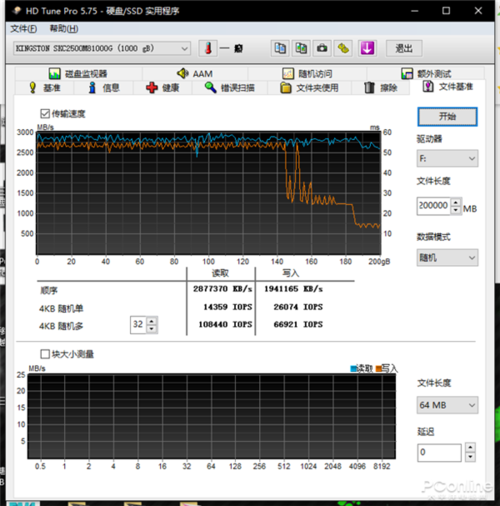Toggle the 传输速度 checkbox
Screen dimensions: 500x506
point(45,114)
